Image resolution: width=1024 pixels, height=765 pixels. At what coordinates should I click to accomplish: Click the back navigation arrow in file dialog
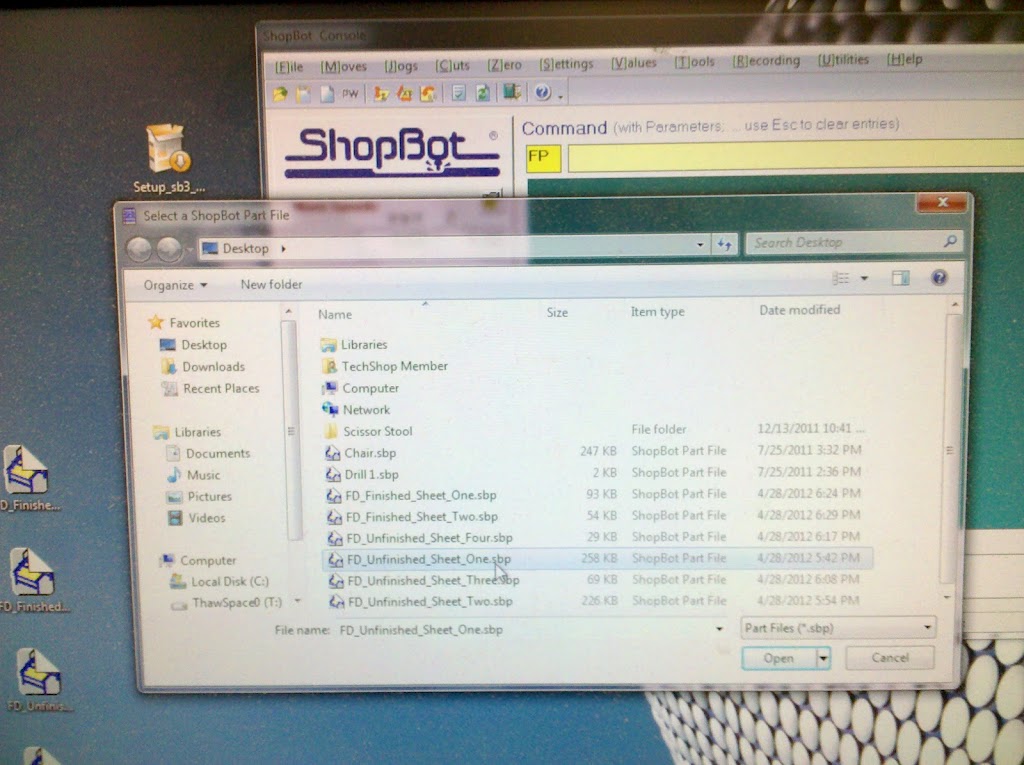tap(139, 250)
